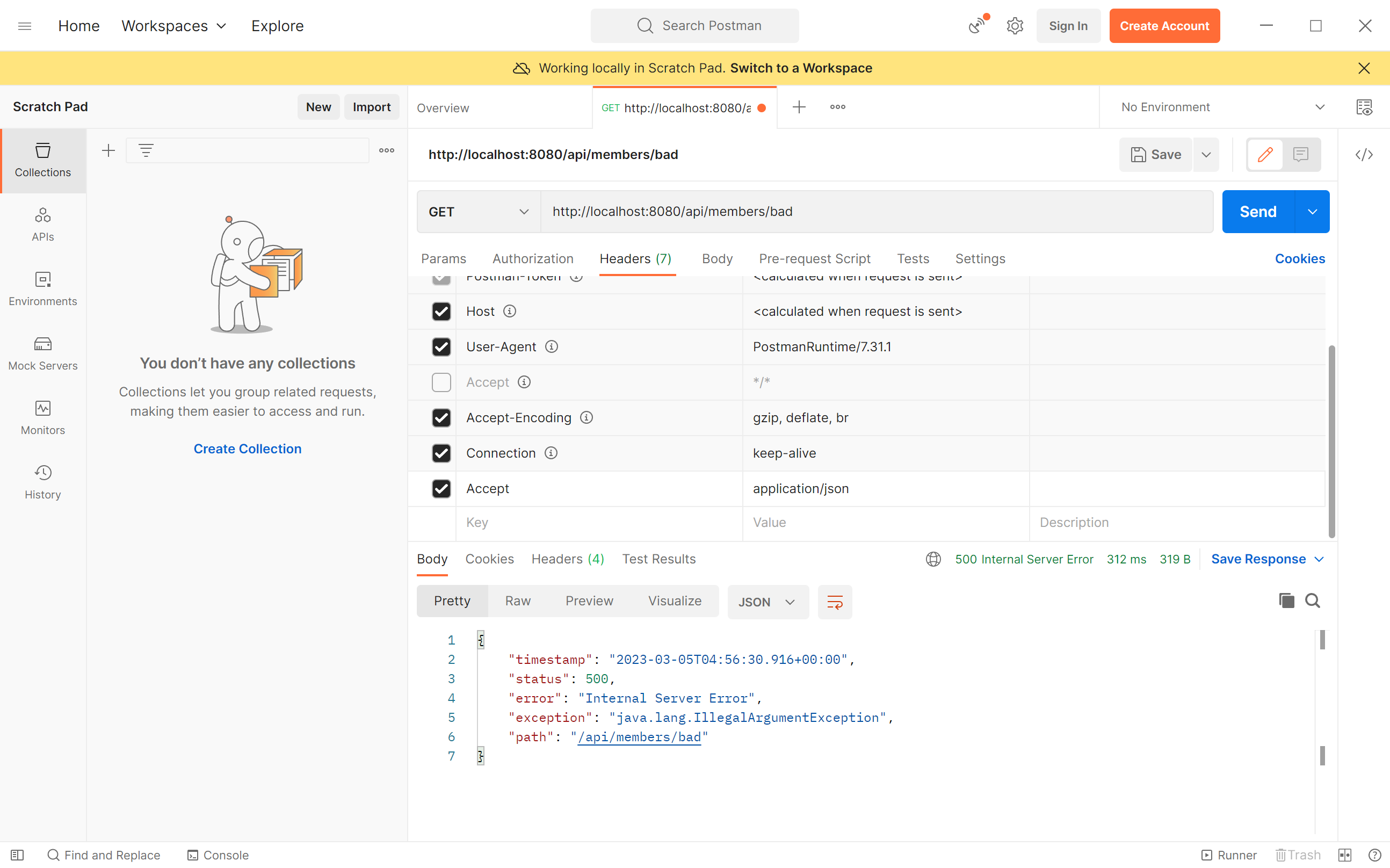Click the Search Postman field
Screen dimensions: 1390x868
[x=694, y=26]
